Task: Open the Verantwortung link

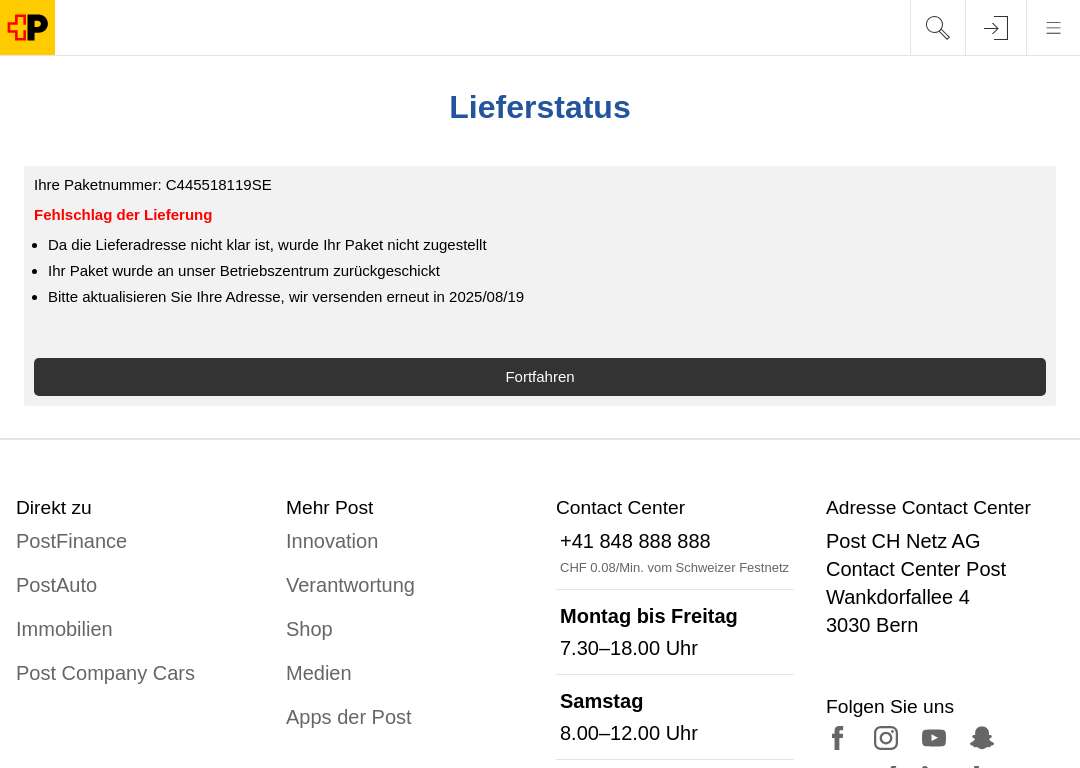Action: coord(351,585)
